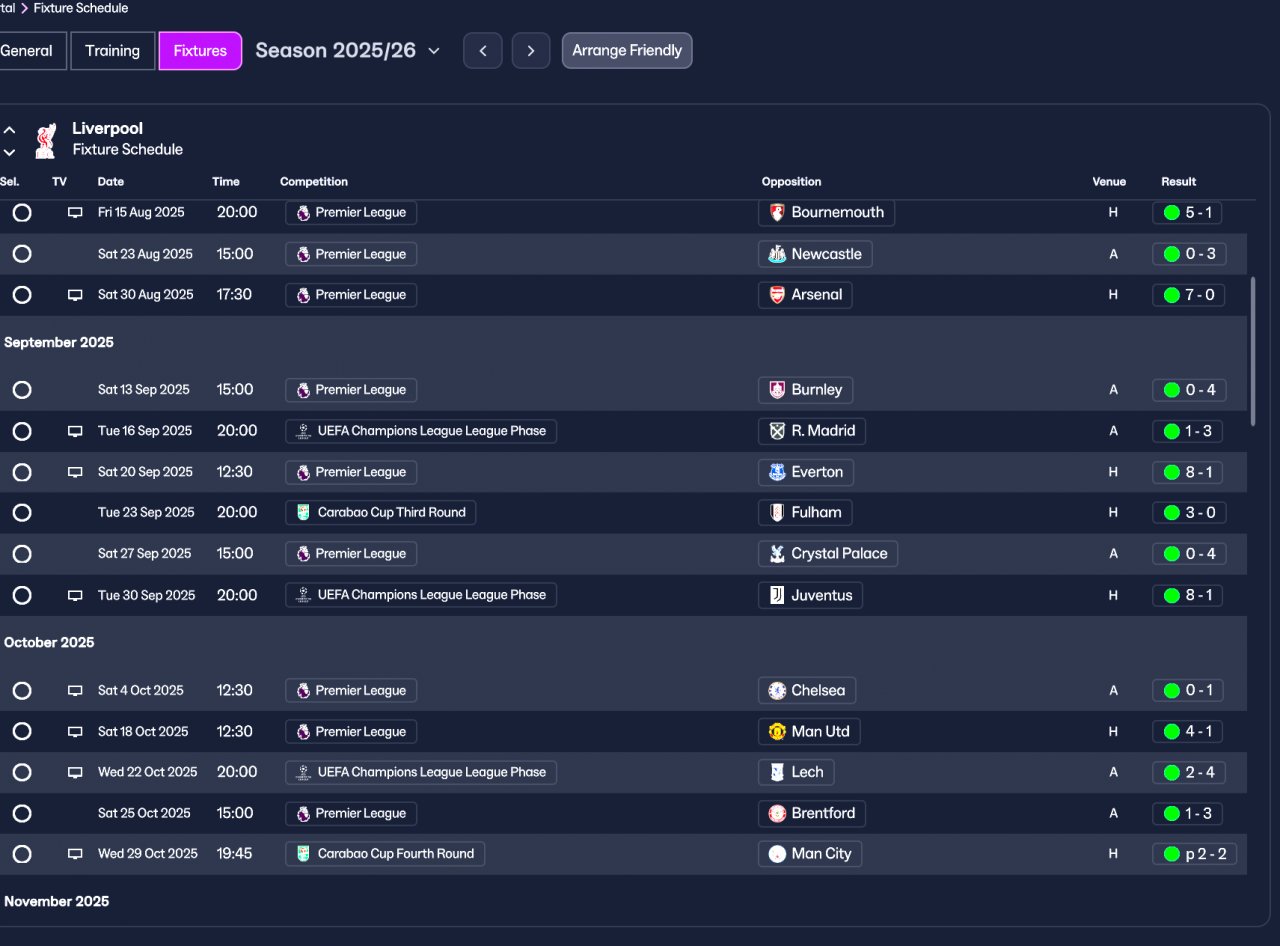The height and width of the screenshot is (946, 1280).
Task: Sort by the Venue column header
Action: click(x=1109, y=182)
